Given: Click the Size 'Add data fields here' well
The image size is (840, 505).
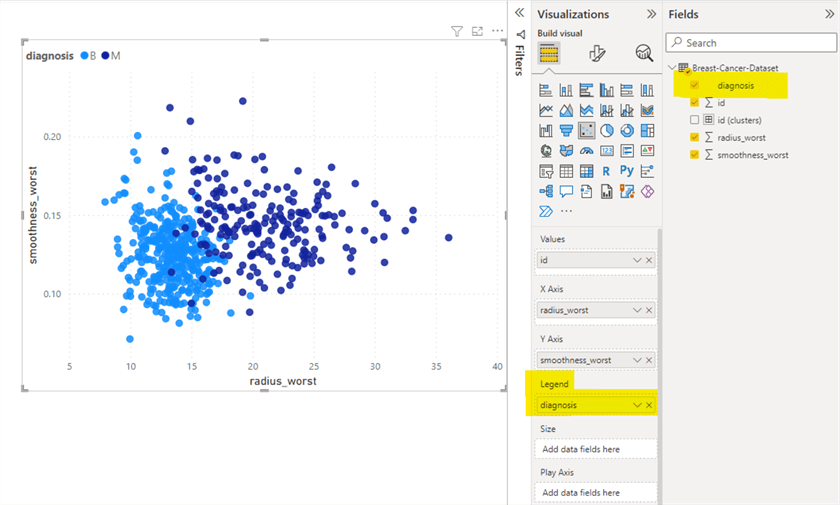Looking at the screenshot, I should pyautogui.click(x=596, y=449).
